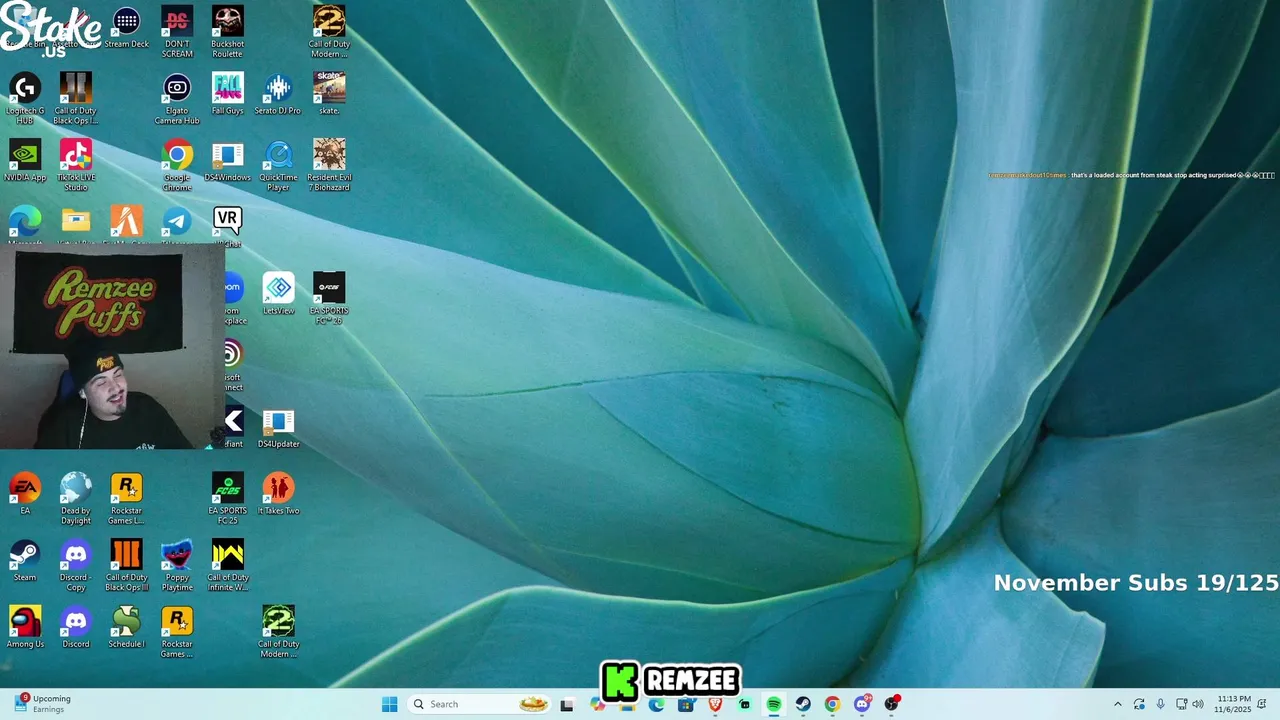Open Brave browser from the taskbar

click(x=715, y=704)
